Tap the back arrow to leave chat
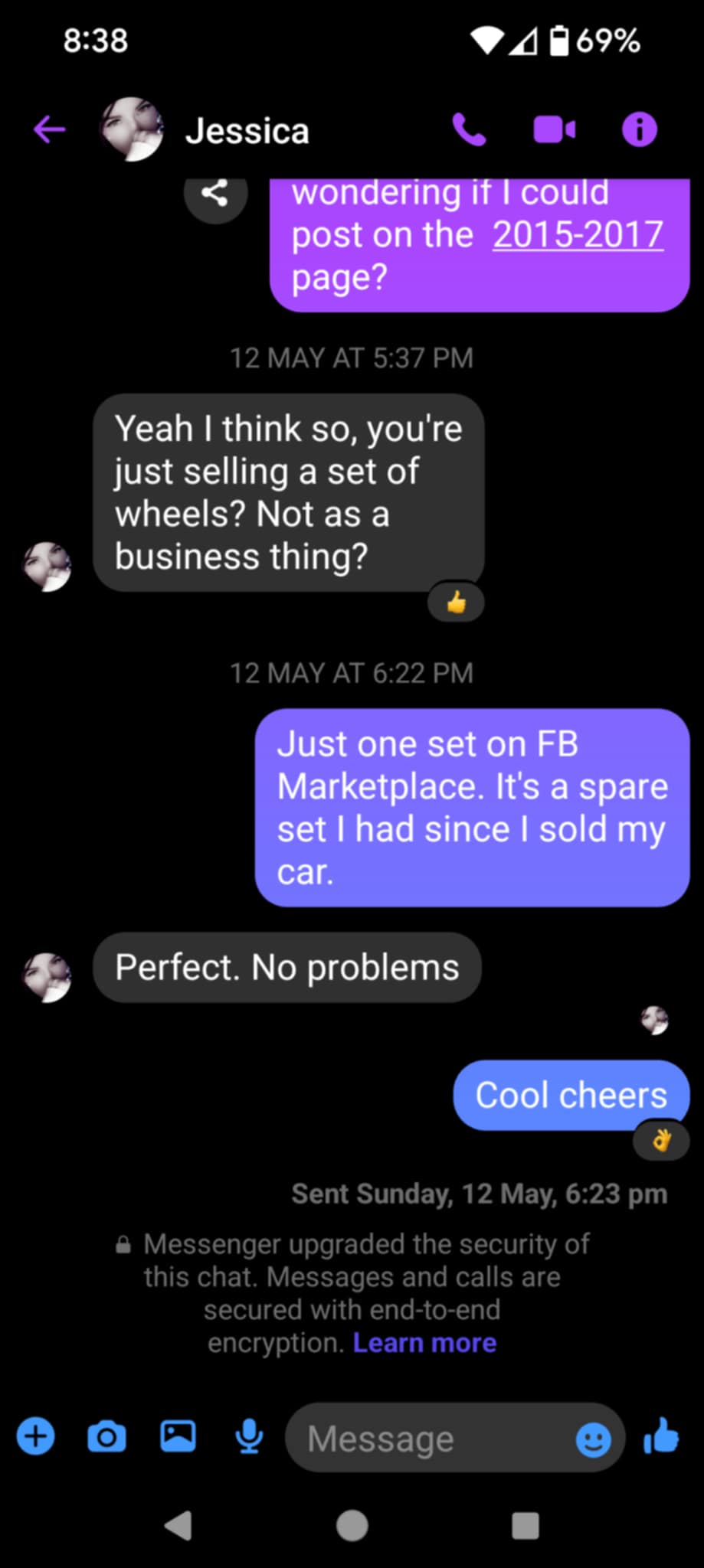This screenshot has height=1568, width=704. pos(49,129)
